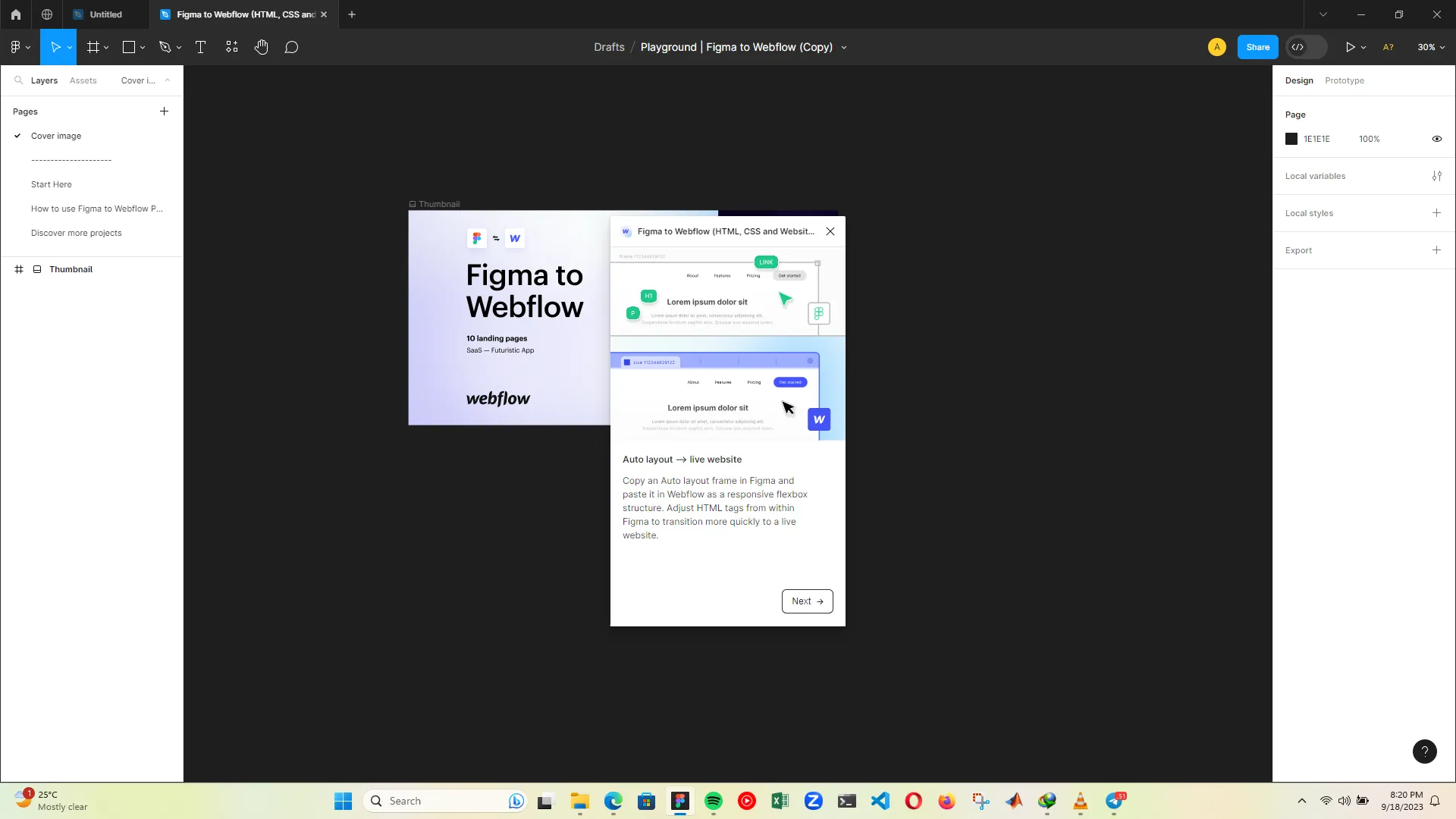Select the Text tool

[x=200, y=47]
